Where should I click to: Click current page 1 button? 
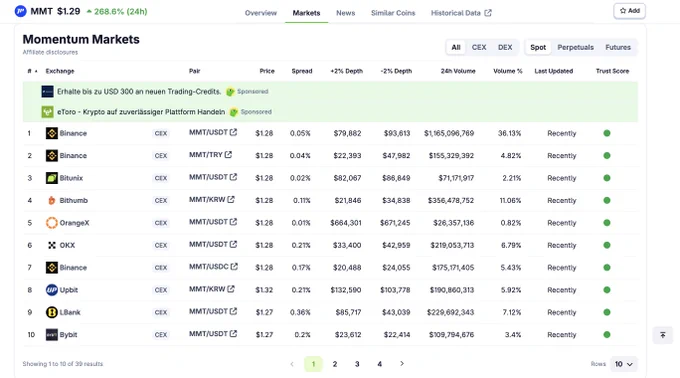pyautogui.click(x=313, y=364)
